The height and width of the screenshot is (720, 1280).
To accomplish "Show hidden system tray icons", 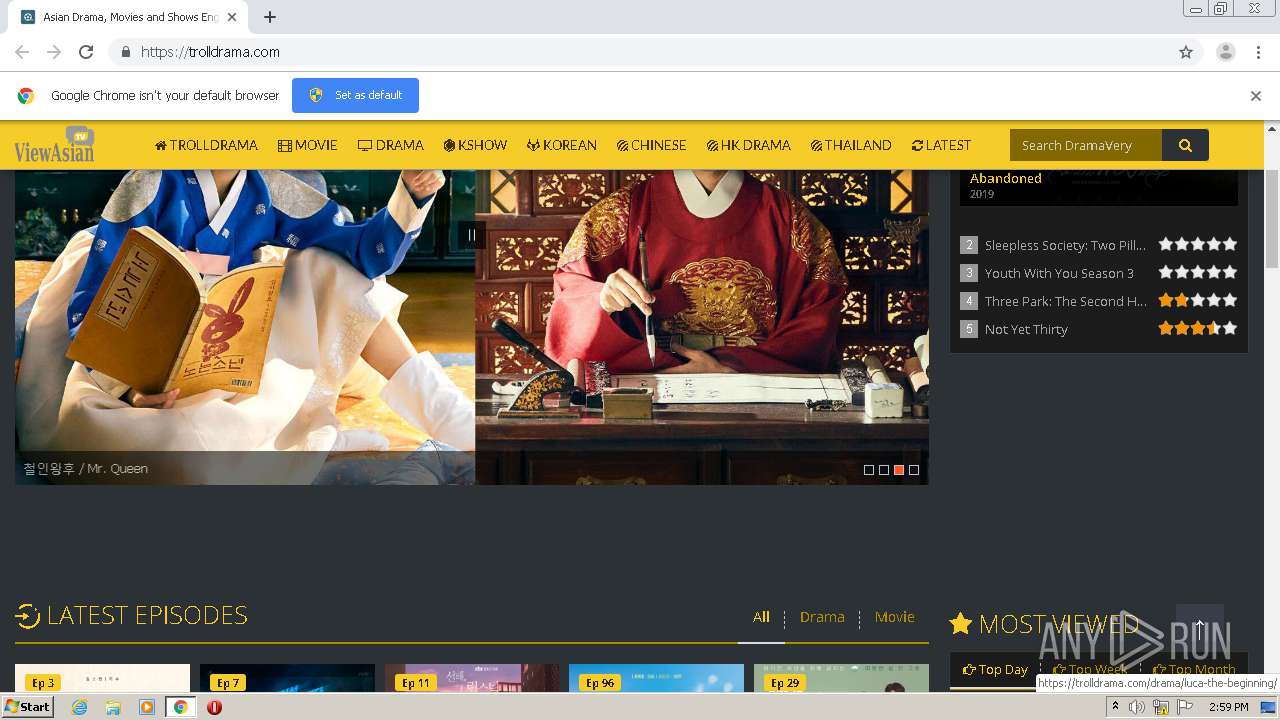I will [x=1115, y=707].
